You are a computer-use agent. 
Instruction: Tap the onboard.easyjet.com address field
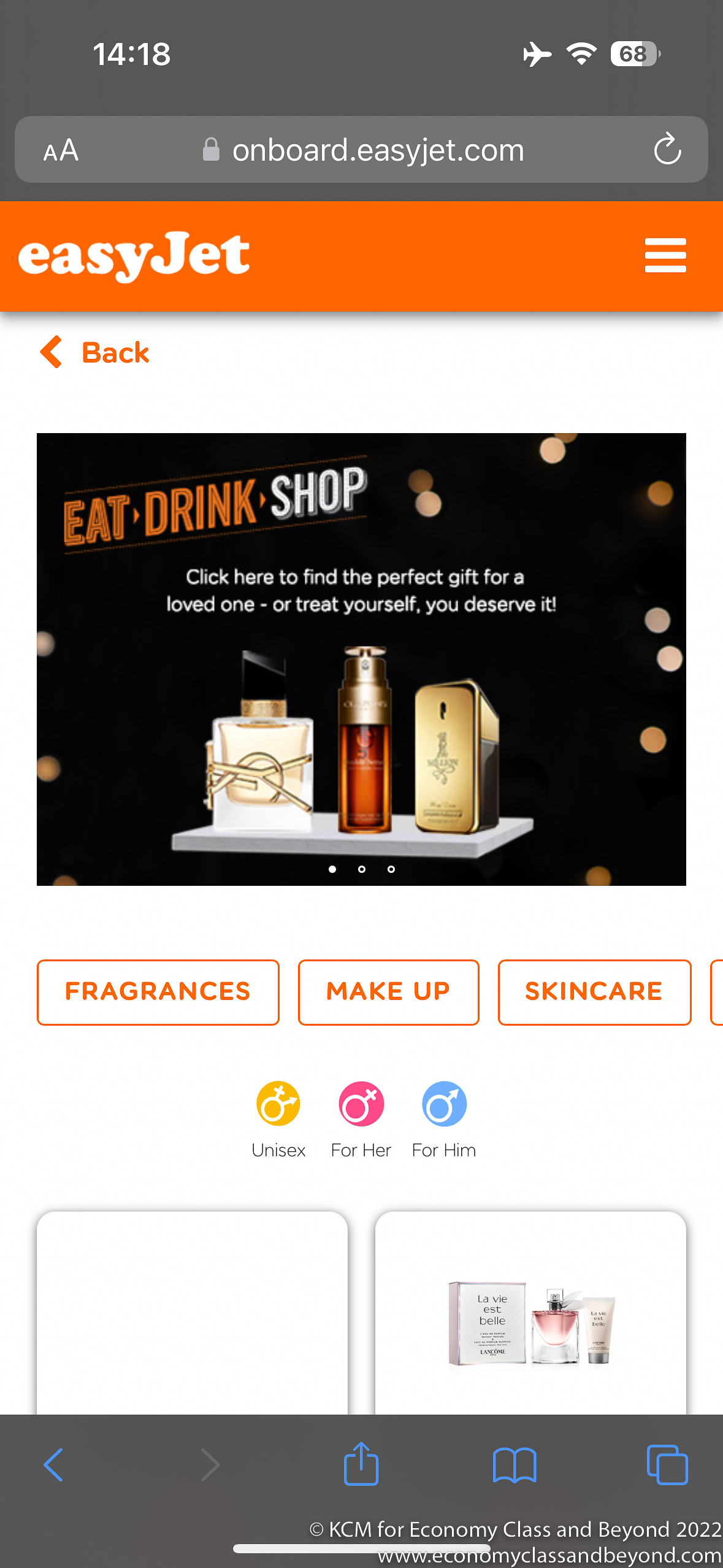tap(361, 150)
